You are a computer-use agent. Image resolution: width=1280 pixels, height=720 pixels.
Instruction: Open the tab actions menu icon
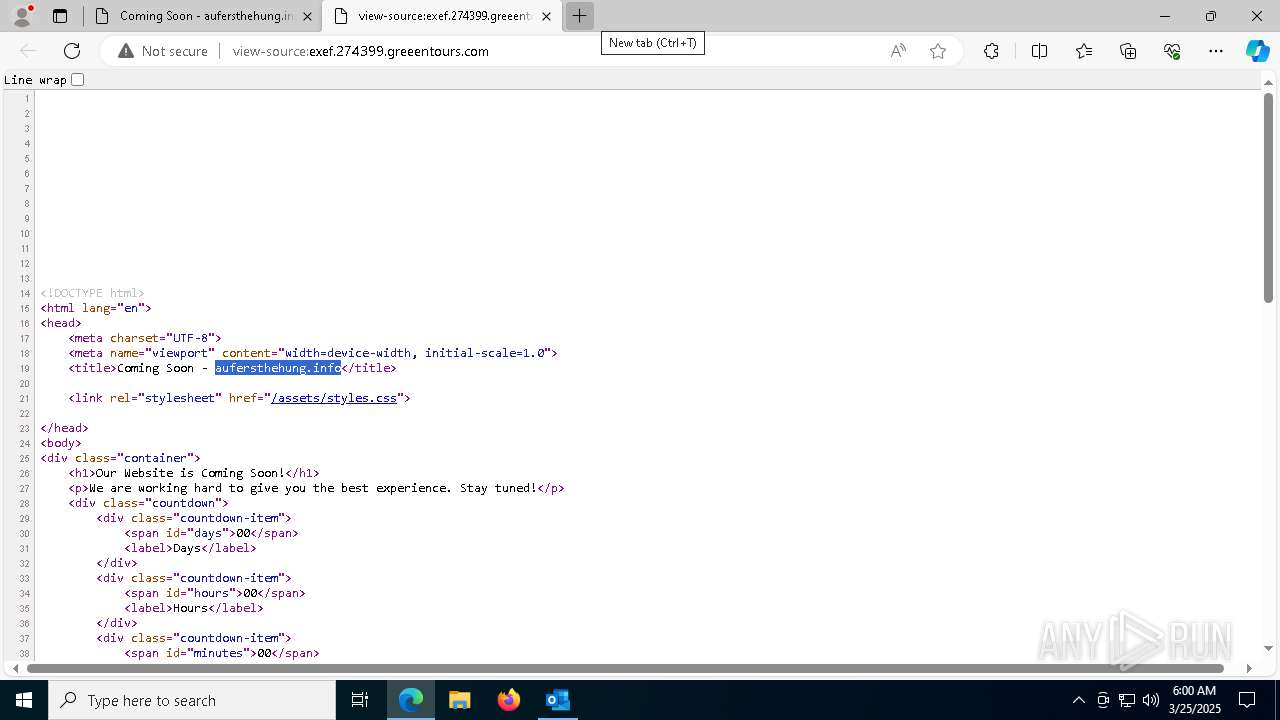point(60,16)
